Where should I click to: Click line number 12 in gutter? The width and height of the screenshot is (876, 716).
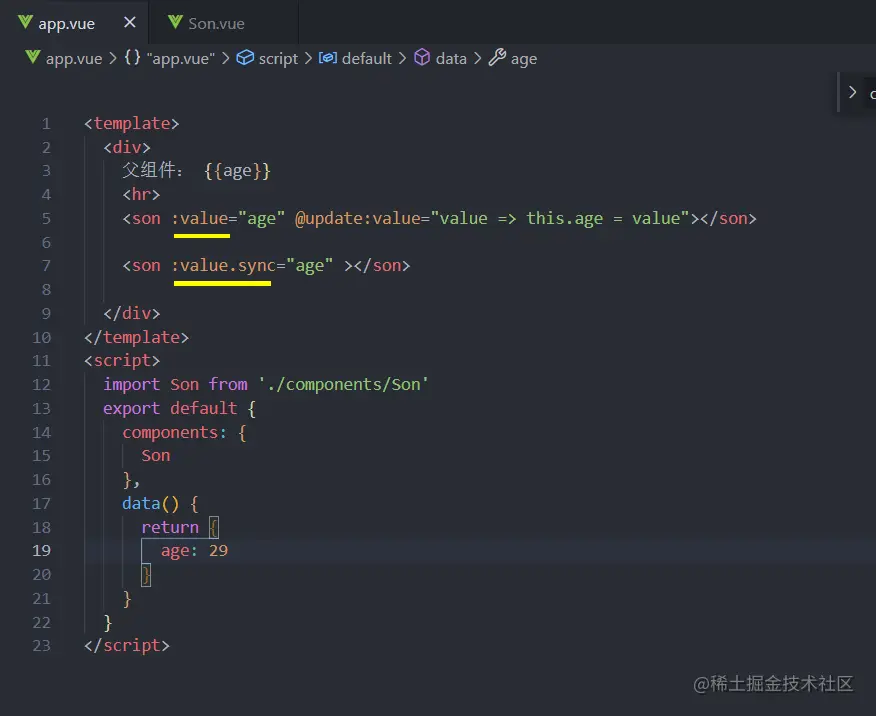pos(42,385)
